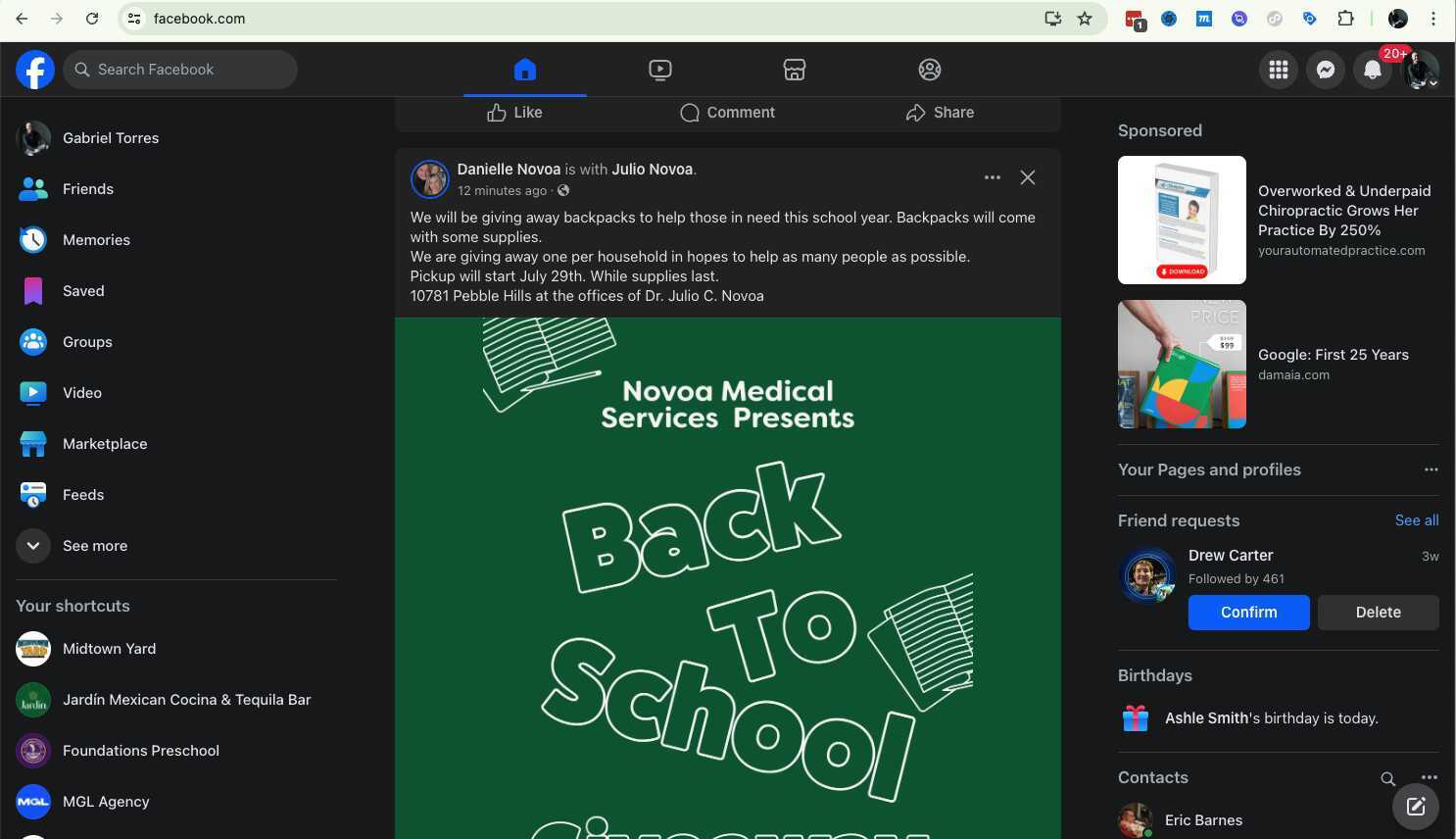Open the chiropractic sponsored ad thumbnail

click(1182, 221)
